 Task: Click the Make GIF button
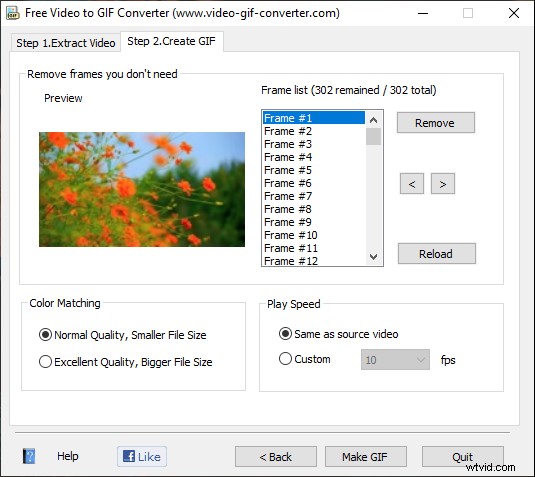(x=365, y=457)
